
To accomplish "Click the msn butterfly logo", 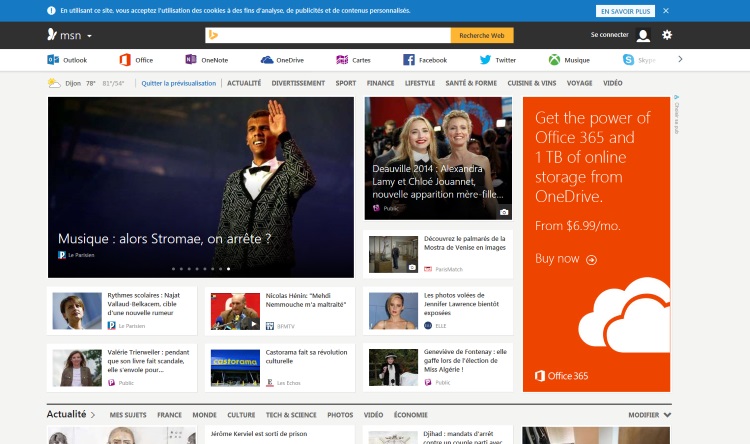I will click(52, 34).
